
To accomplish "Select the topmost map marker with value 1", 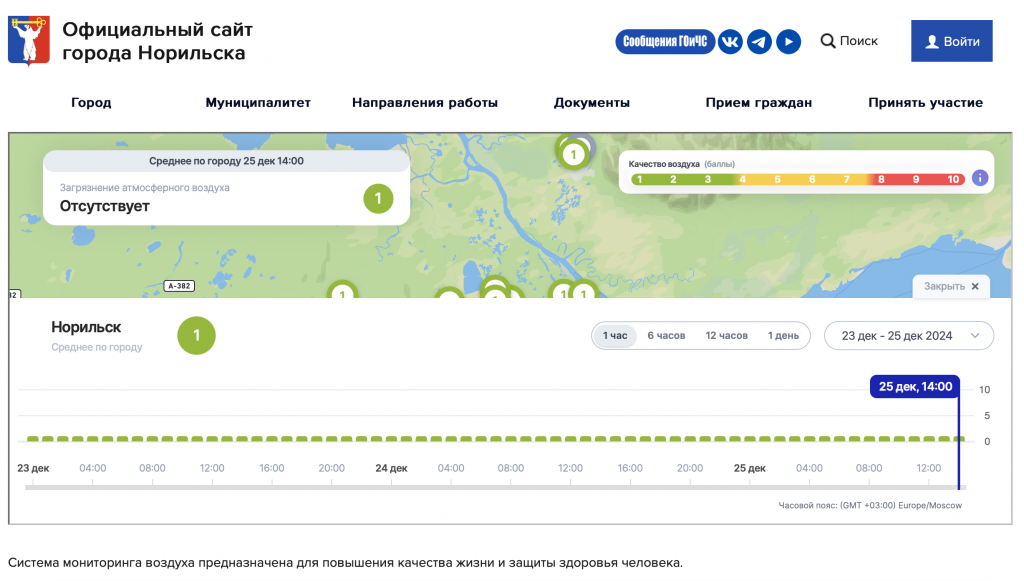I will 573,154.
